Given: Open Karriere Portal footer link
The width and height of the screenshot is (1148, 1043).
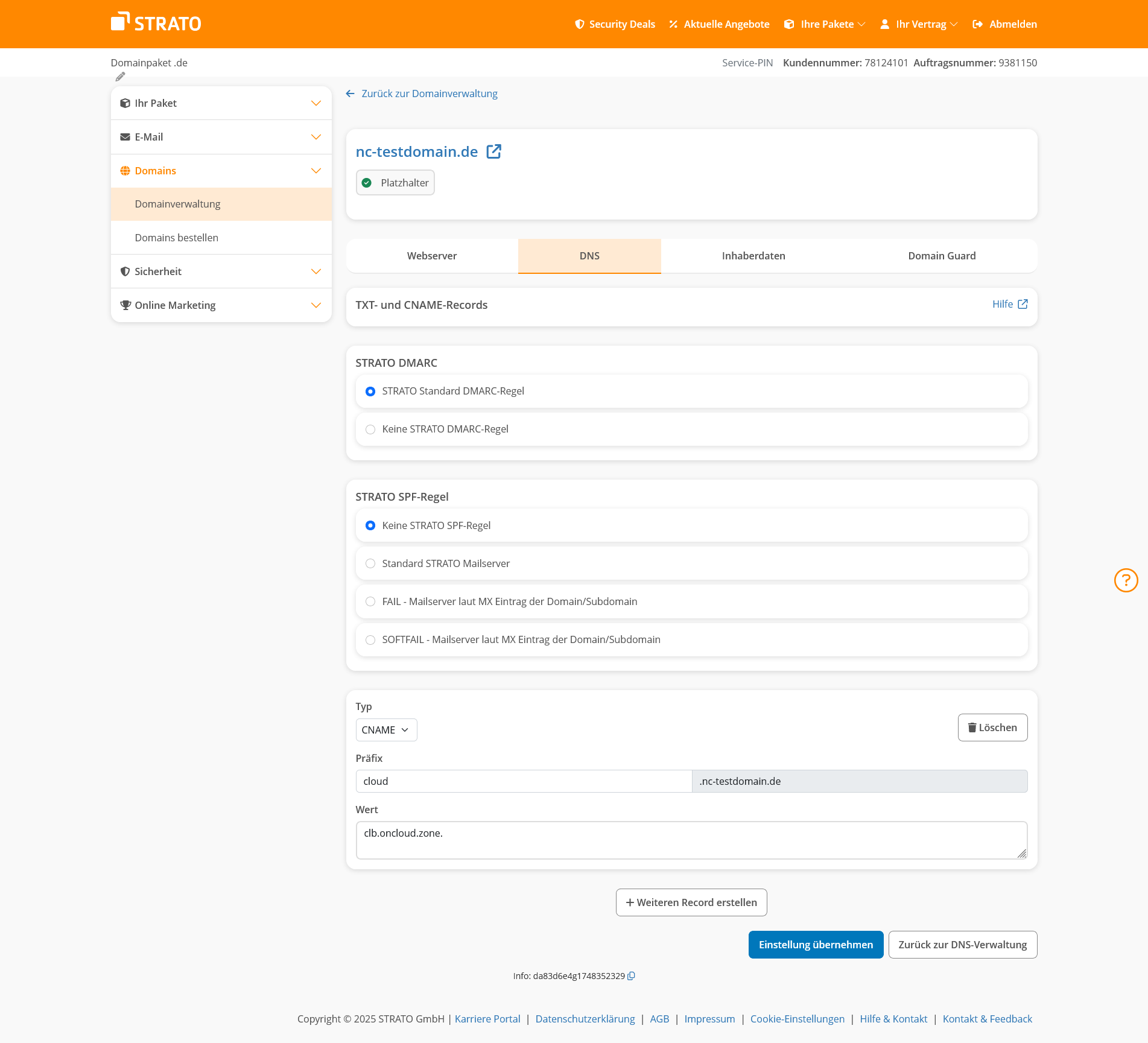Looking at the screenshot, I should coord(487,1019).
